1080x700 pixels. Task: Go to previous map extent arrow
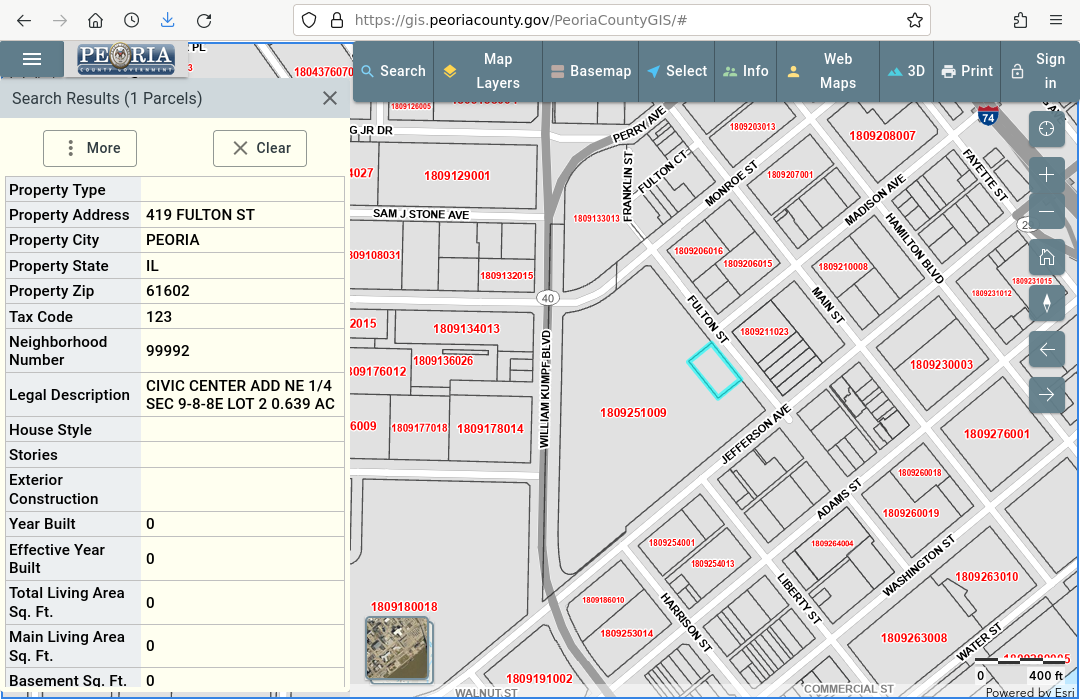click(1046, 349)
